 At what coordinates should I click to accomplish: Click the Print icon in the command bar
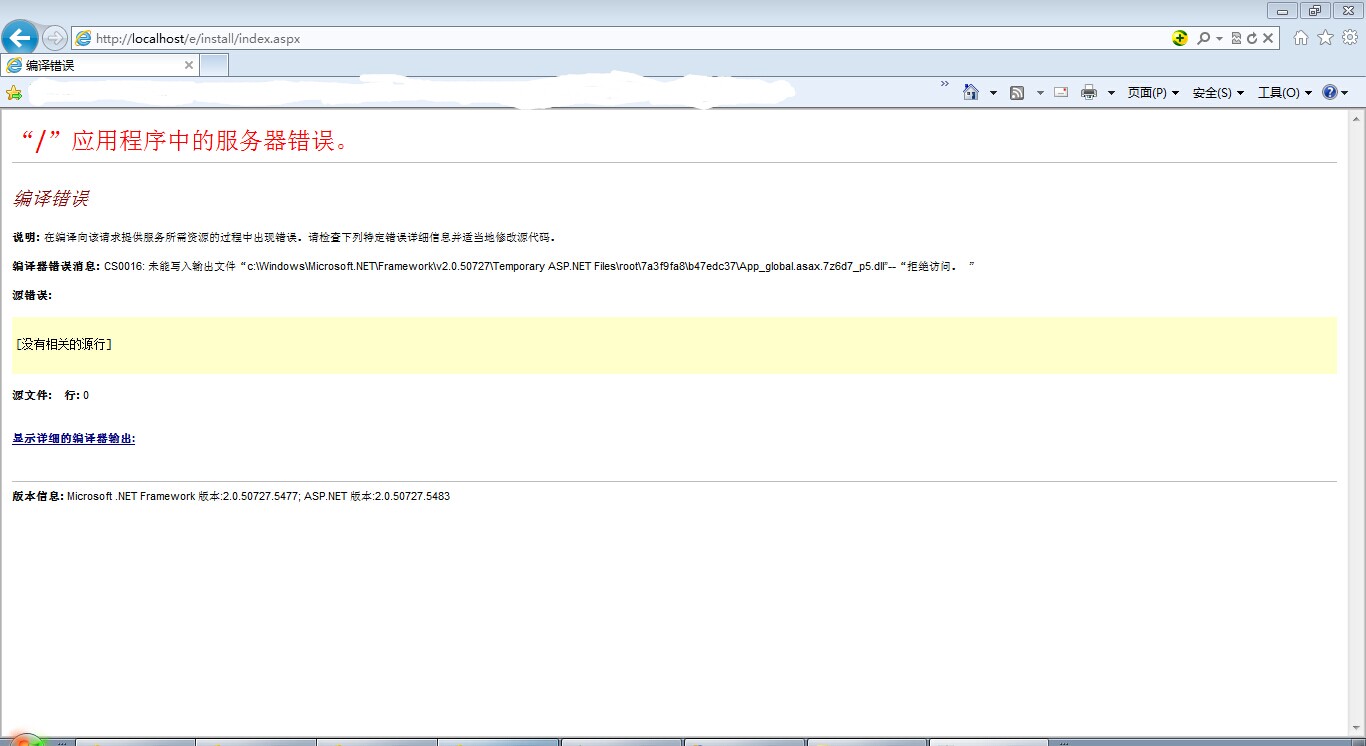[x=1089, y=92]
